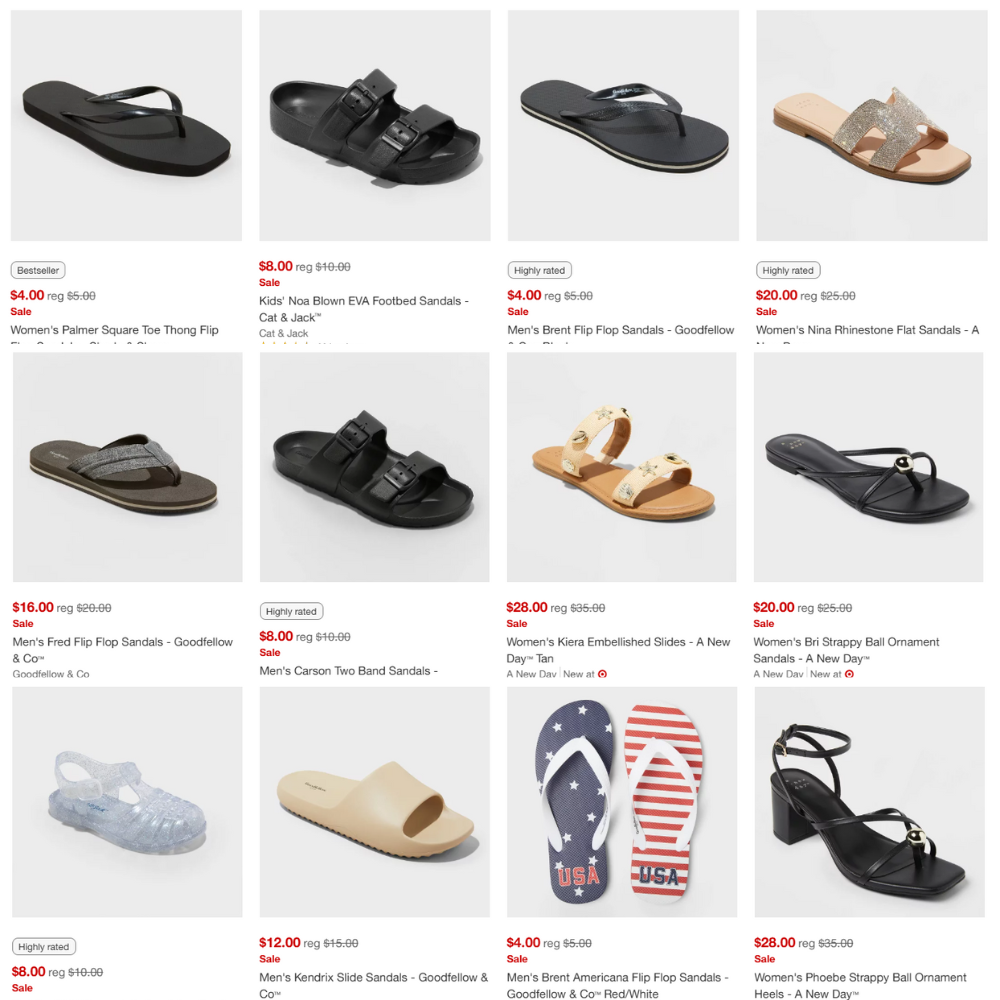The height and width of the screenshot is (1000, 1000).
Task: Open the Men's Fred Flip Flop product image
Action: coord(128,467)
